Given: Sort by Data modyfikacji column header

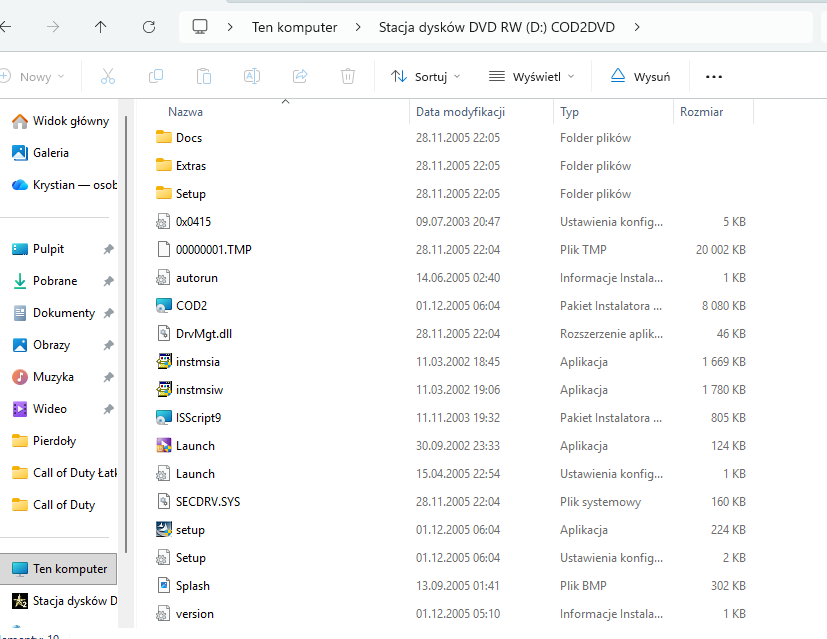Looking at the screenshot, I should 460,112.
